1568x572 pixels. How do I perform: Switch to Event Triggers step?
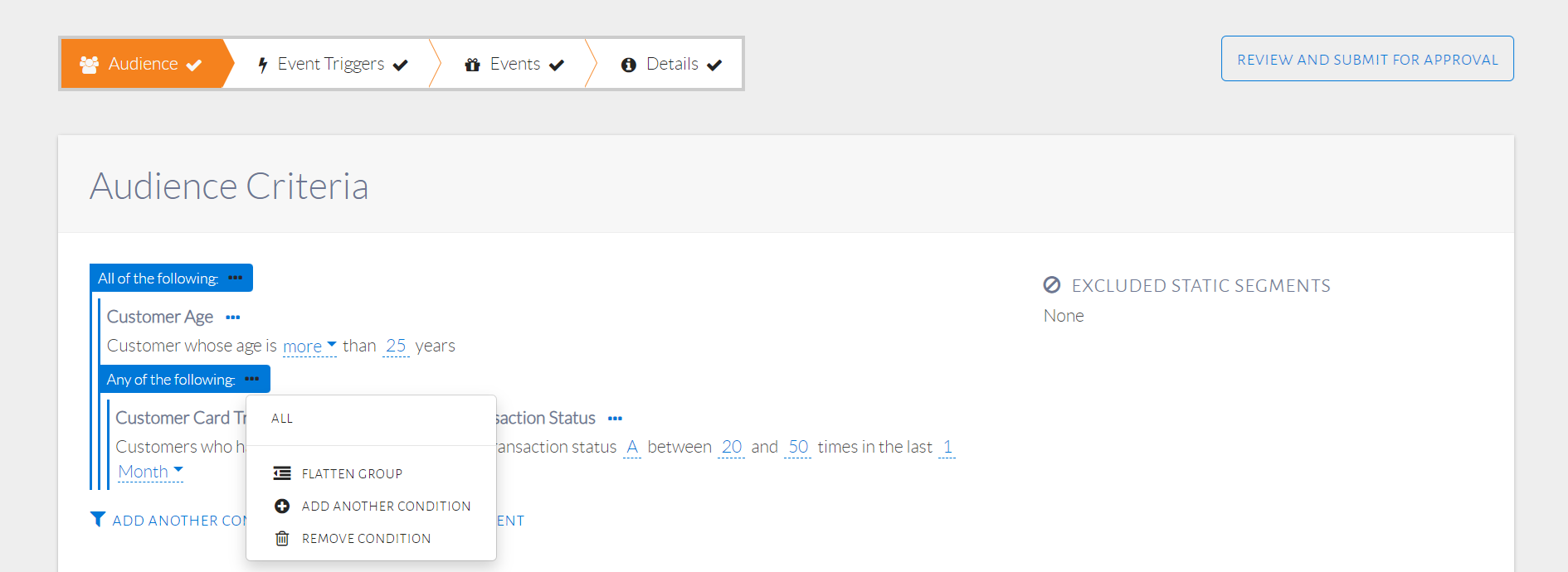(x=331, y=64)
